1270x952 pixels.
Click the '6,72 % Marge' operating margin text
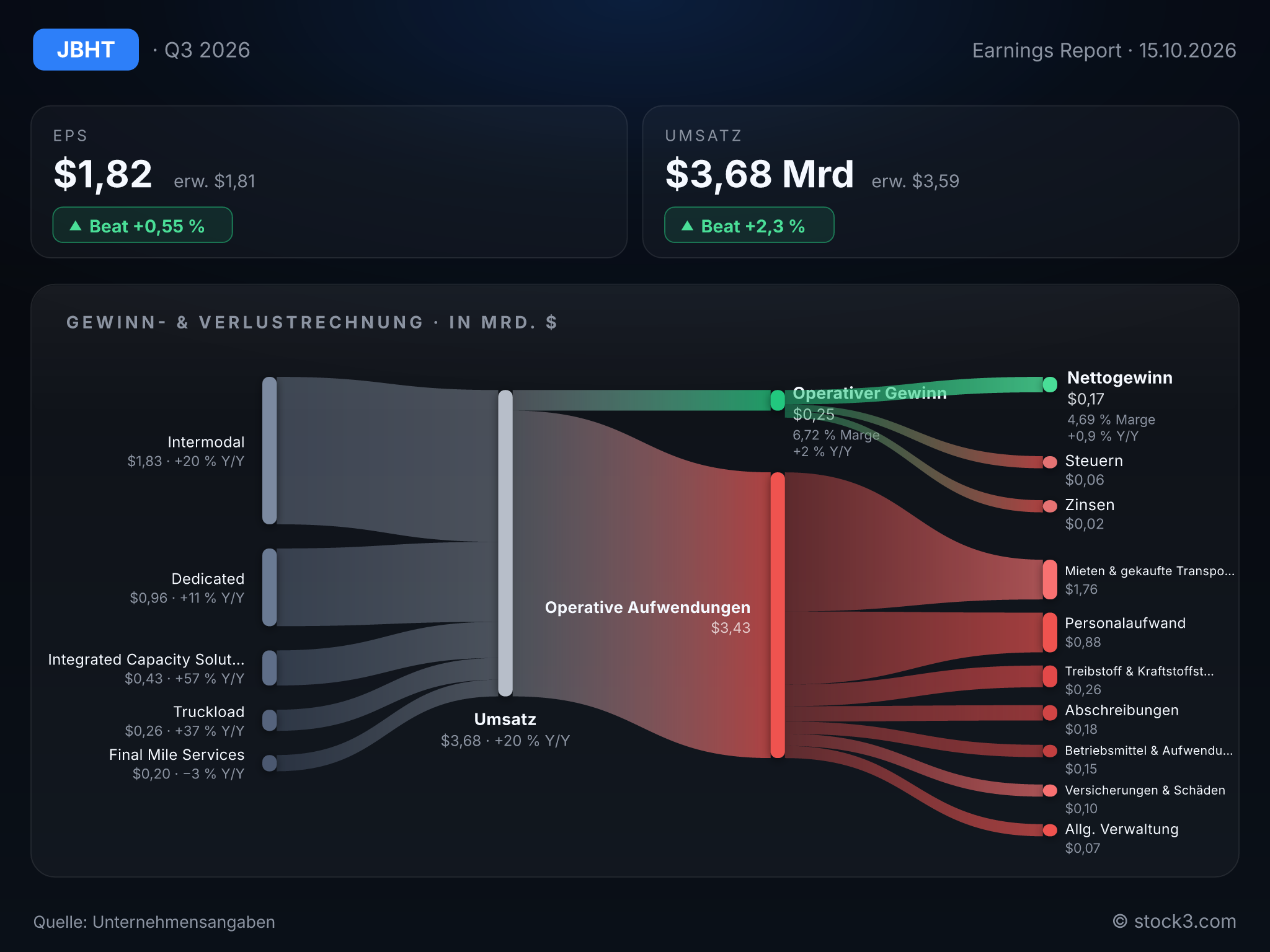click(836, 435)
